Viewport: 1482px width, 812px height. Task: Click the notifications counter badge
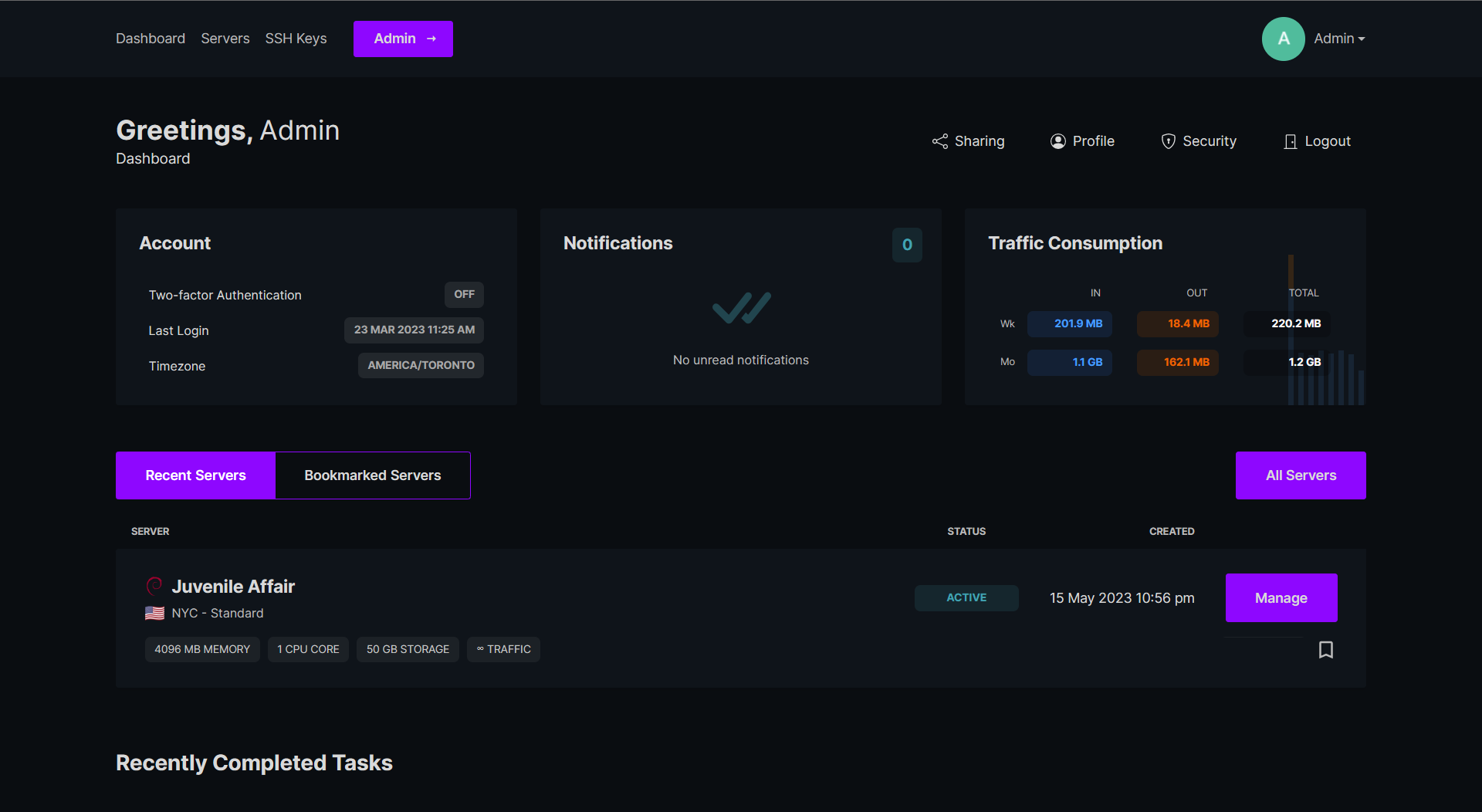click(x=907, y=245)
